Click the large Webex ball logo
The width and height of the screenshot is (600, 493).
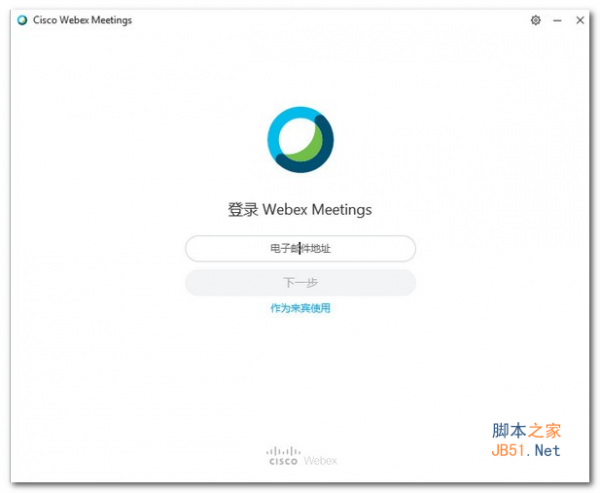click(300, 139)
